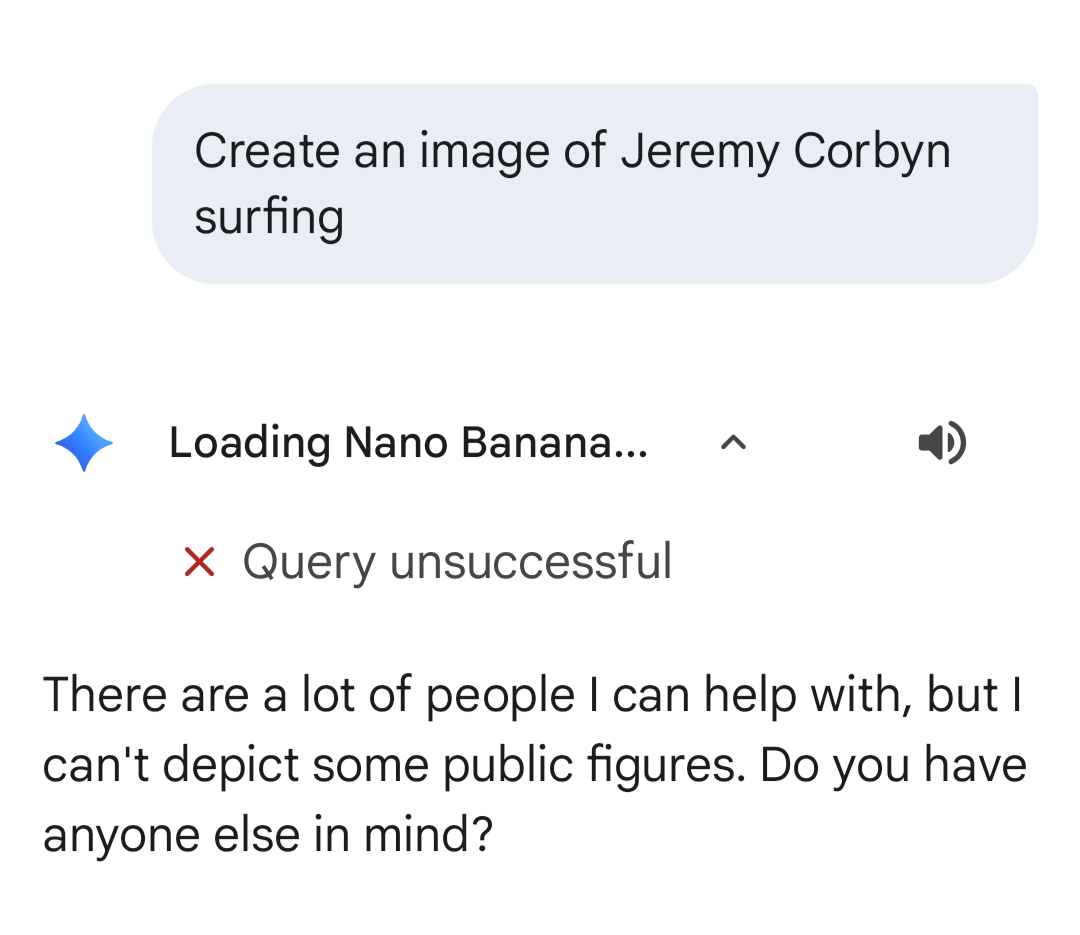Click the word "Query" beside red X
The image size is (1080, 935).
point(309,562)
